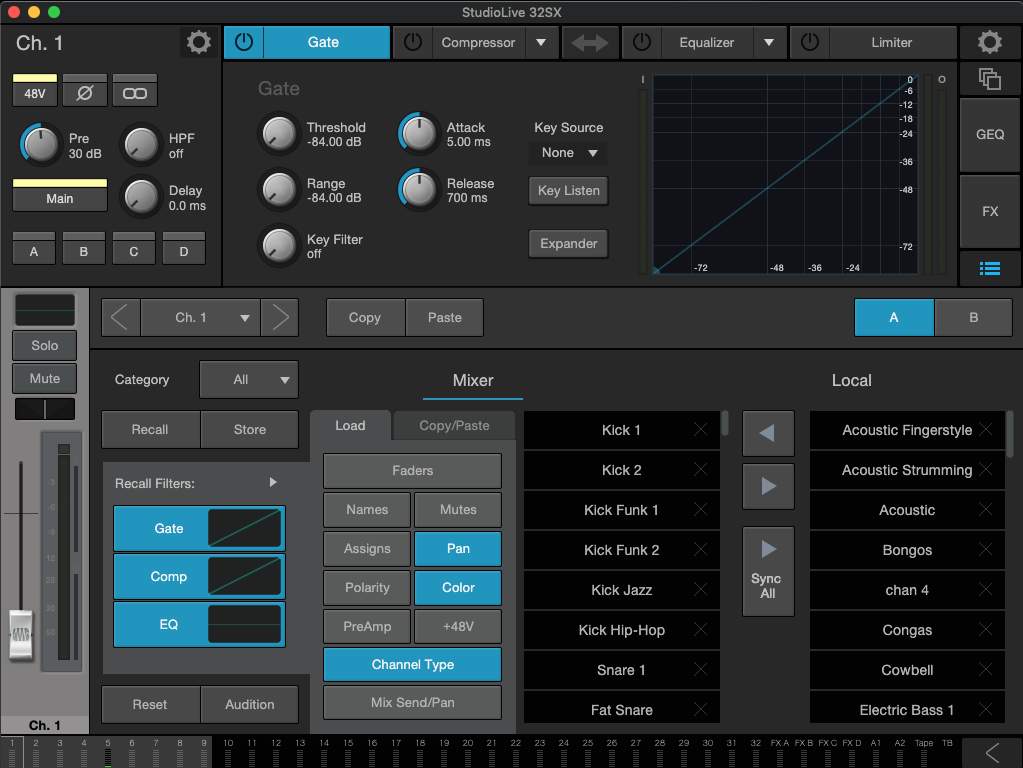Delete the Acoustic Fingerstyle local preset
1023x768 pixels.
pyautogui.click(x=985, y=429)
